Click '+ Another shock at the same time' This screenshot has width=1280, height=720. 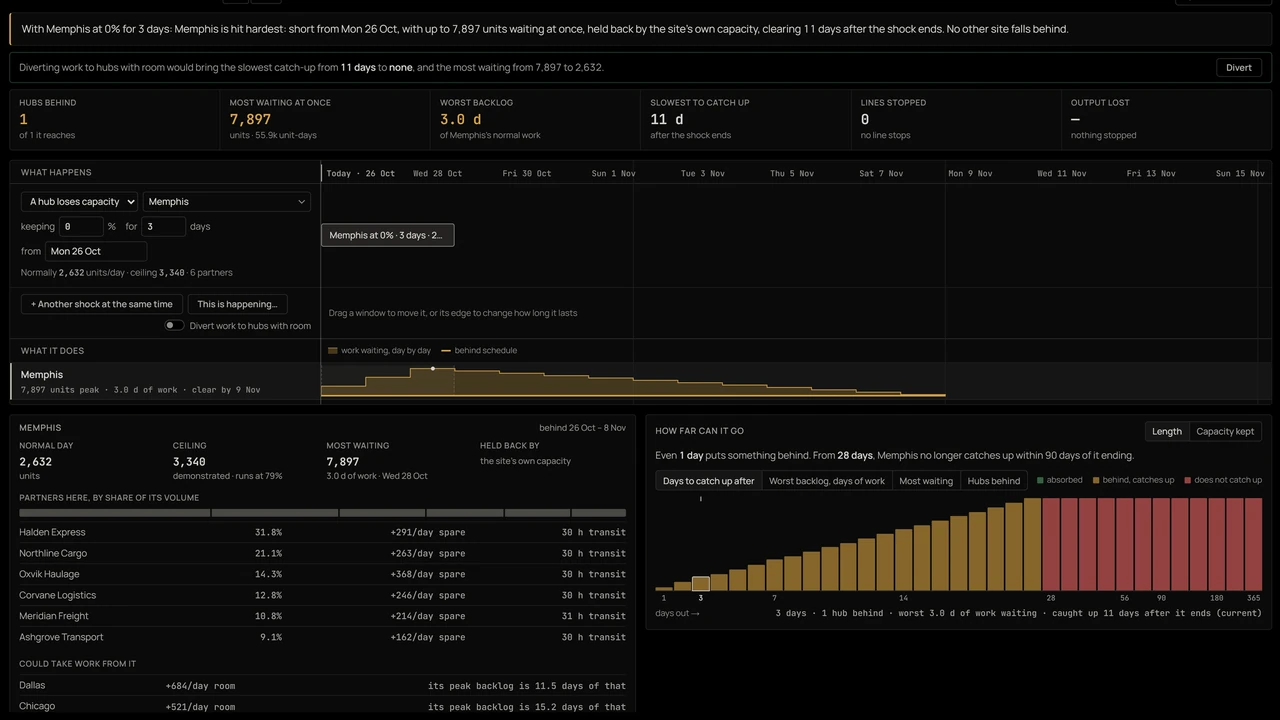click(x=101, y=304)
